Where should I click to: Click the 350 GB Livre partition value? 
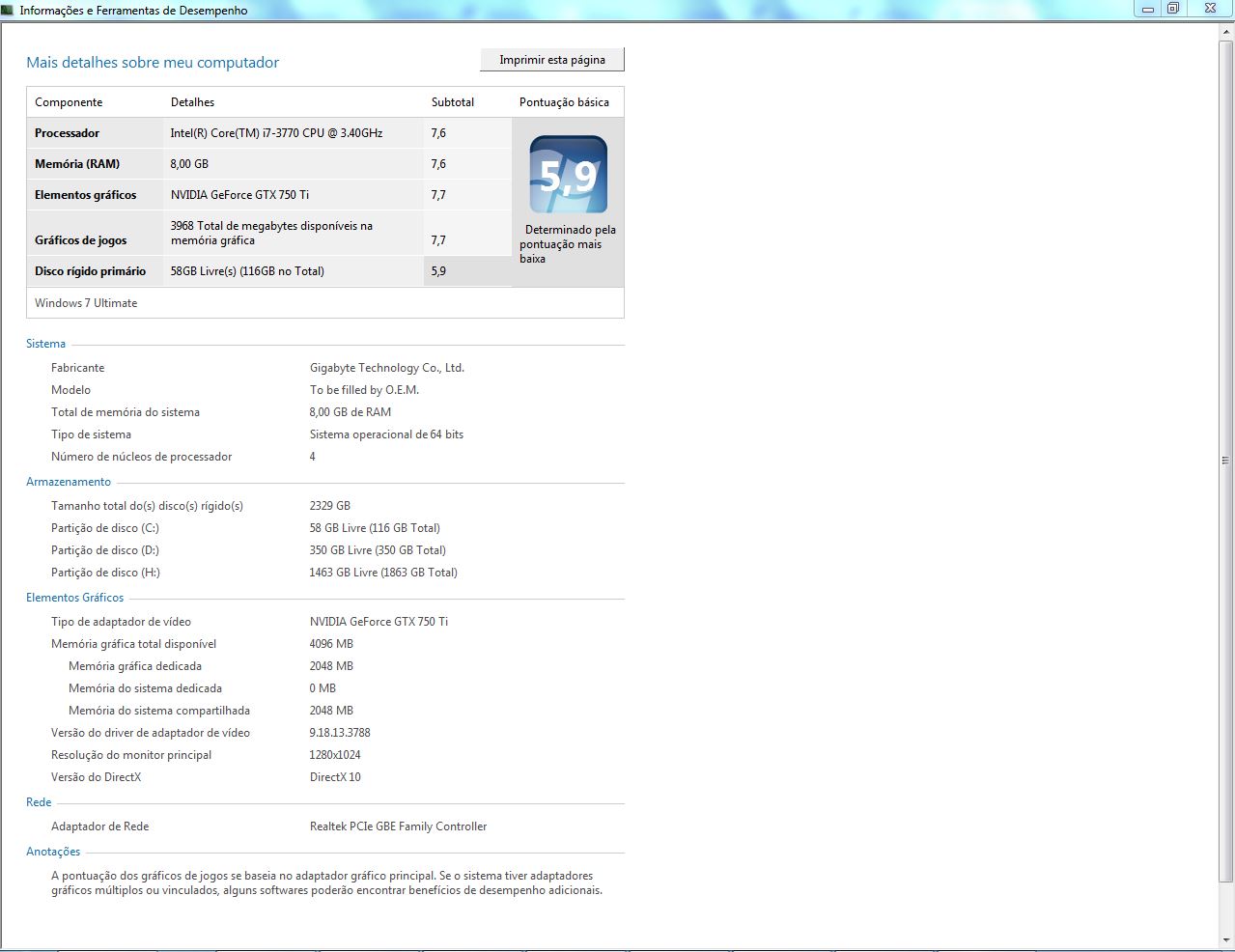(x=378, y=550)
